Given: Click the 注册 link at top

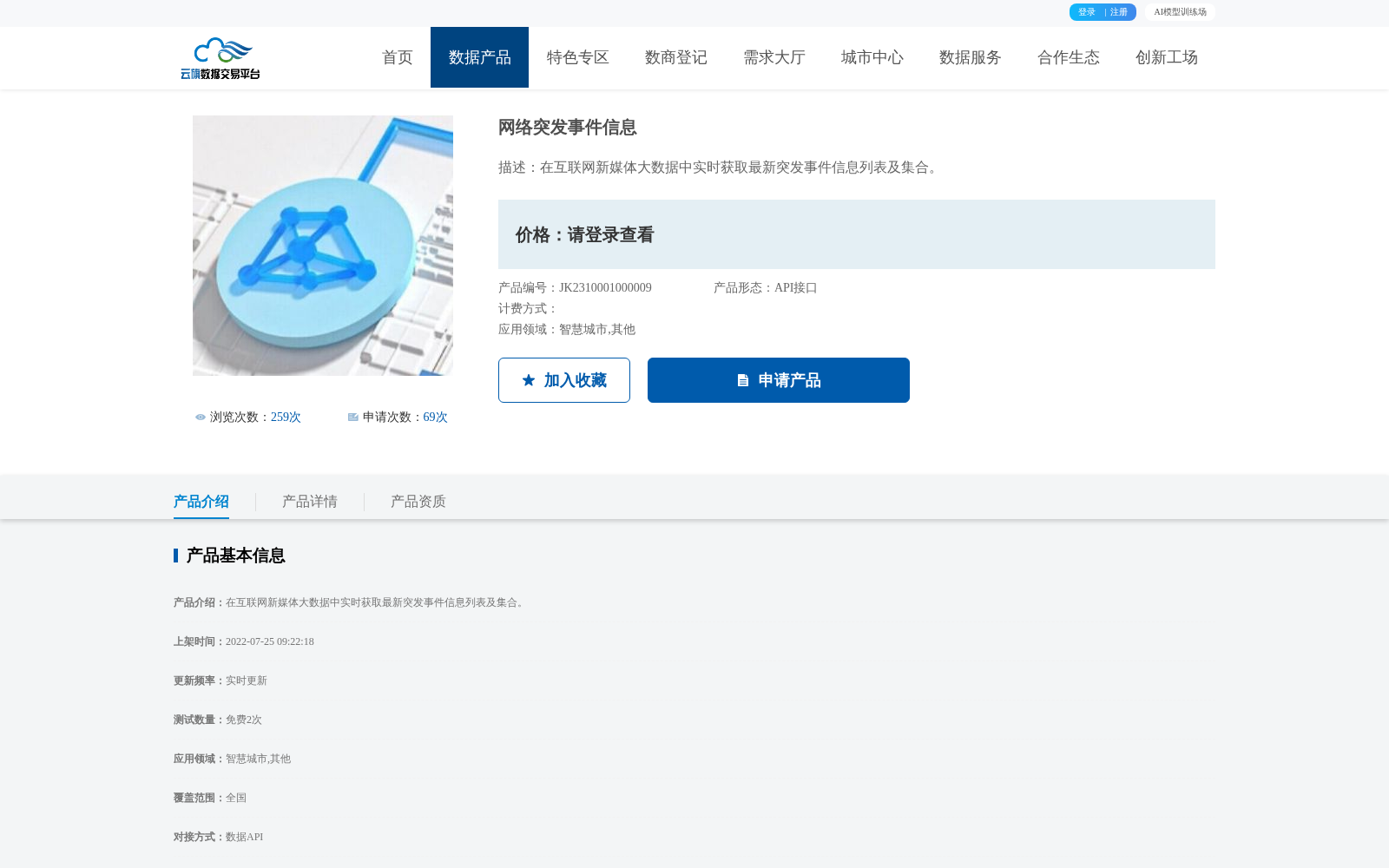Looking at the screenshot, I should pyautogui.click(x=1119, y=12).
